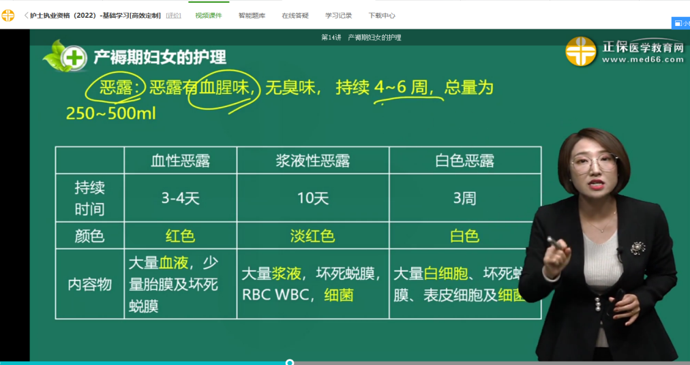Click the slide heading 产褥期妇女的护理
Image resolution: width=690 pixels, height=365 pixels.
coord(160,57)
